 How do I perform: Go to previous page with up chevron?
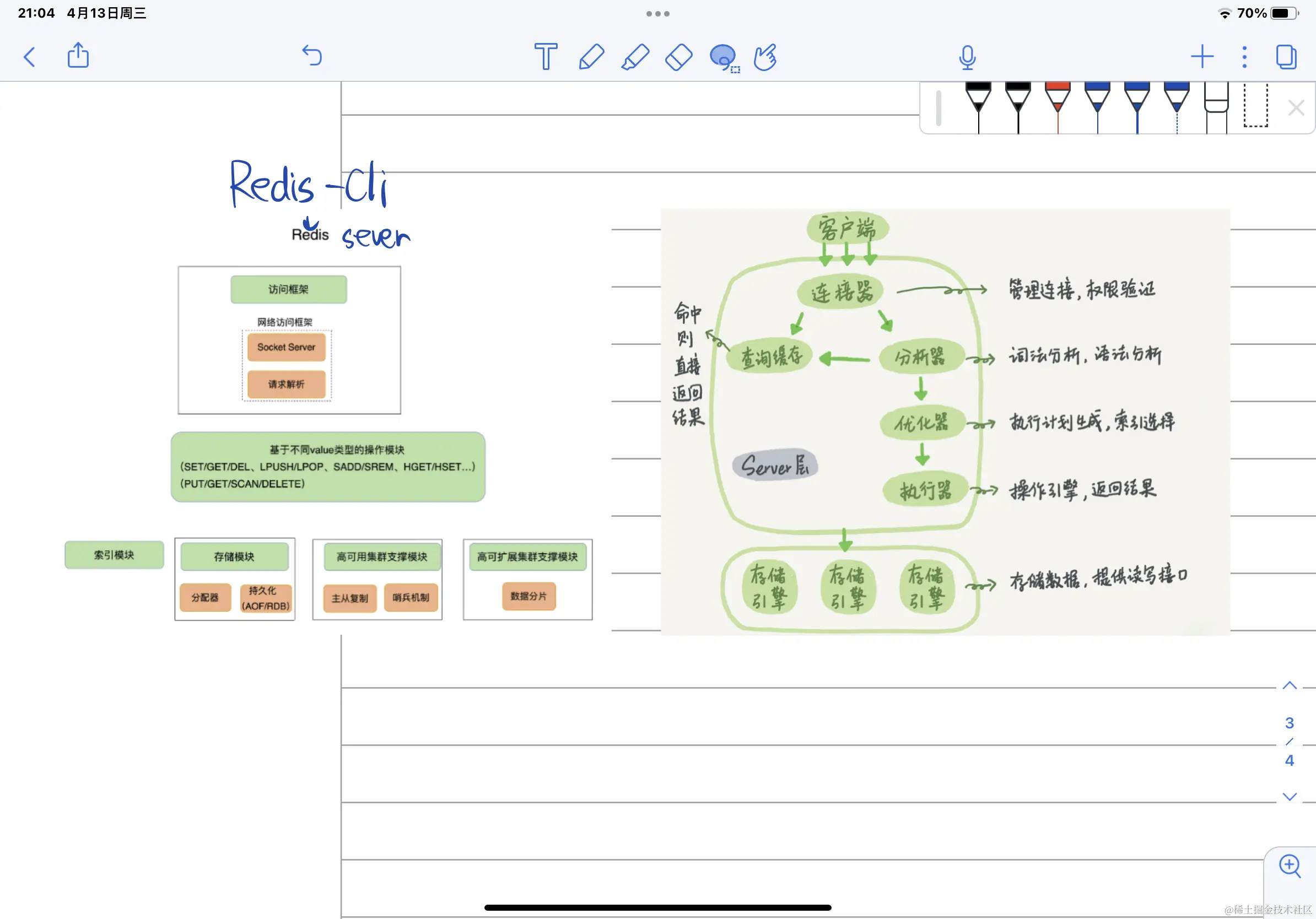(x=1290, y=685)
